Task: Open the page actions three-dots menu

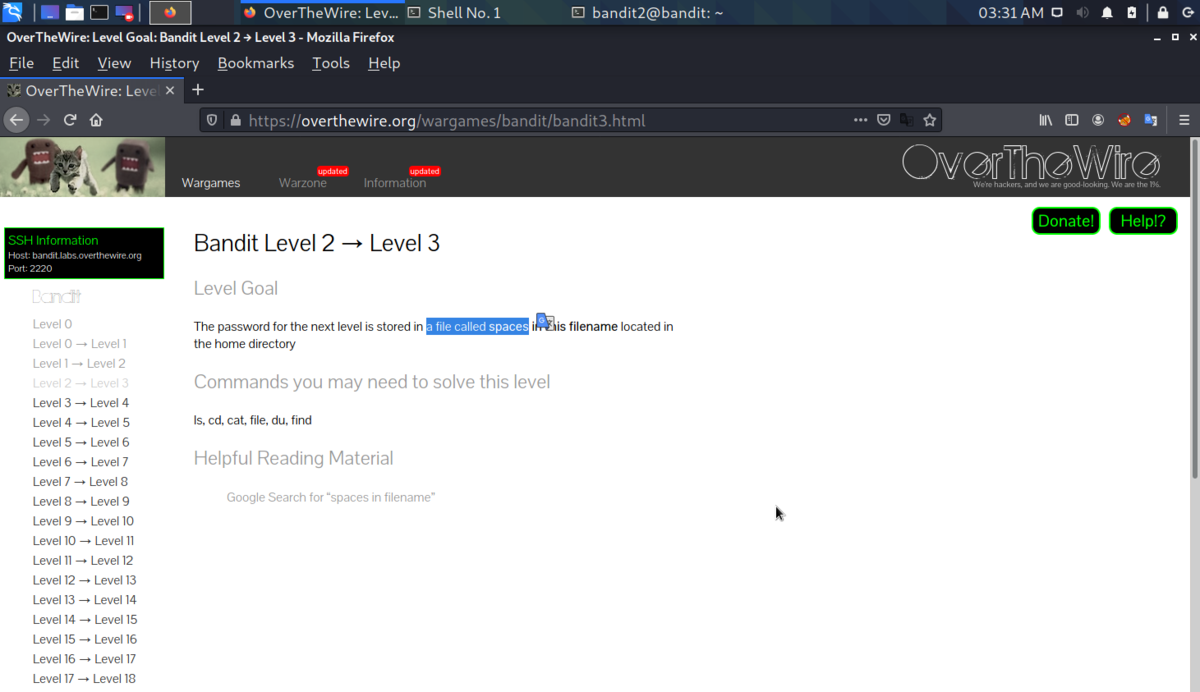Action: pyautogui.click(x=860, y=120)
